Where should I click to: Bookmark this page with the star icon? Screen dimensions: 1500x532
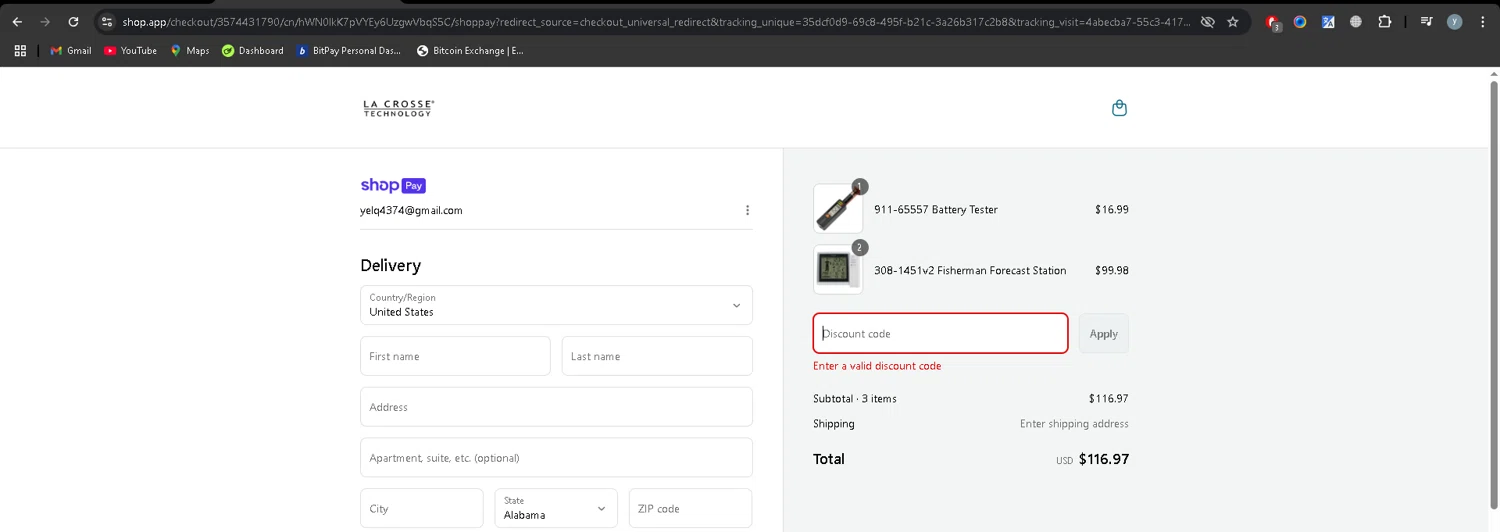1233,21
